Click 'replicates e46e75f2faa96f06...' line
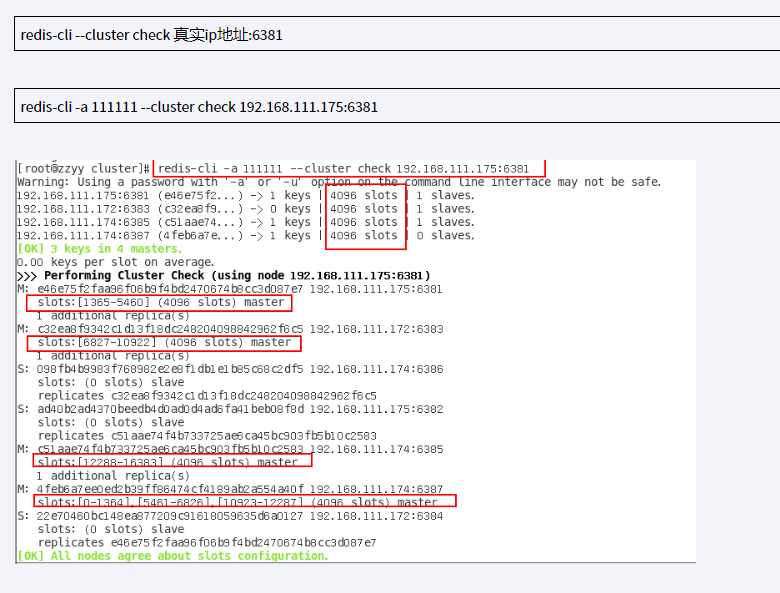 [207, 543]
